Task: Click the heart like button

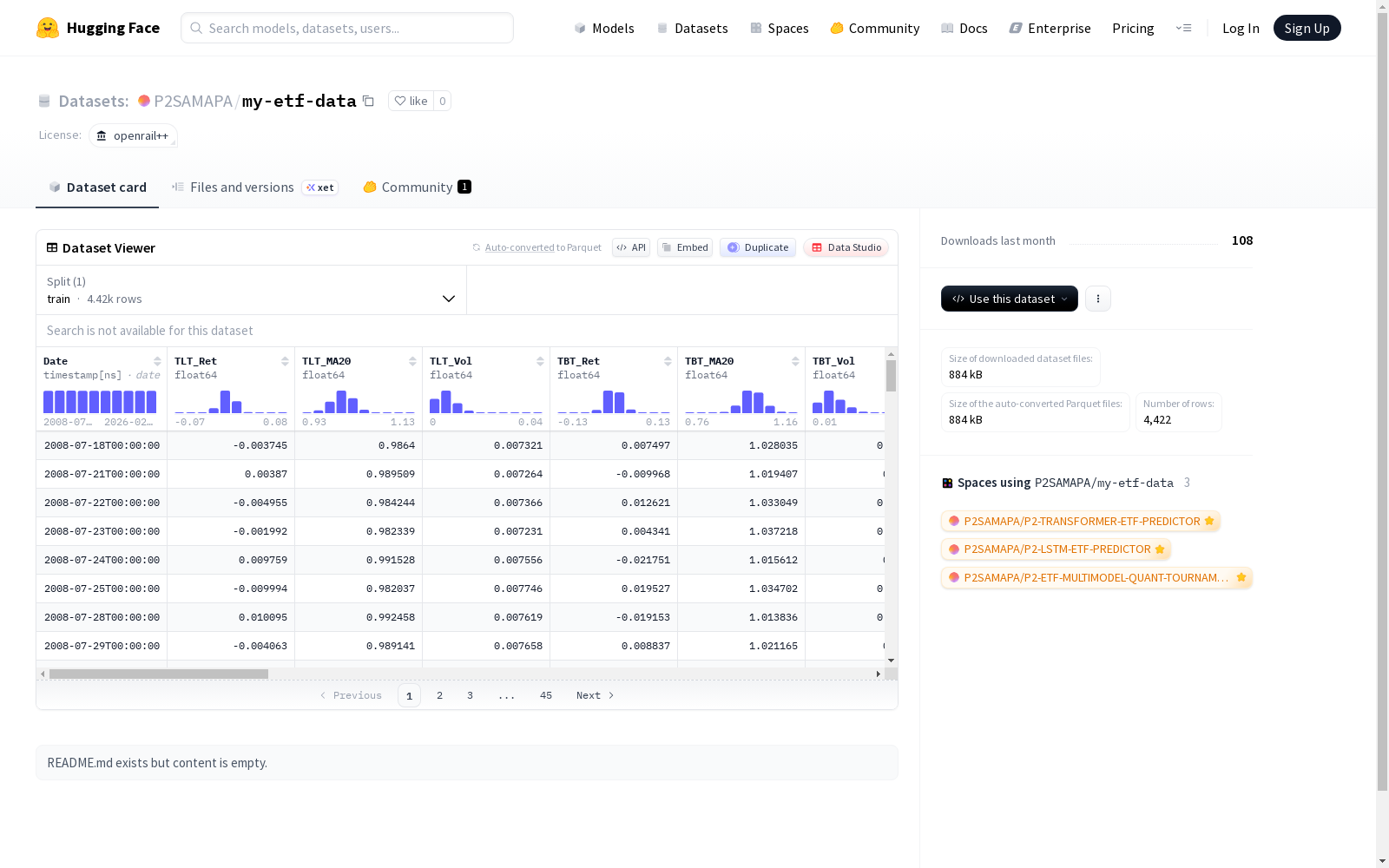Action: pos(411,101)
